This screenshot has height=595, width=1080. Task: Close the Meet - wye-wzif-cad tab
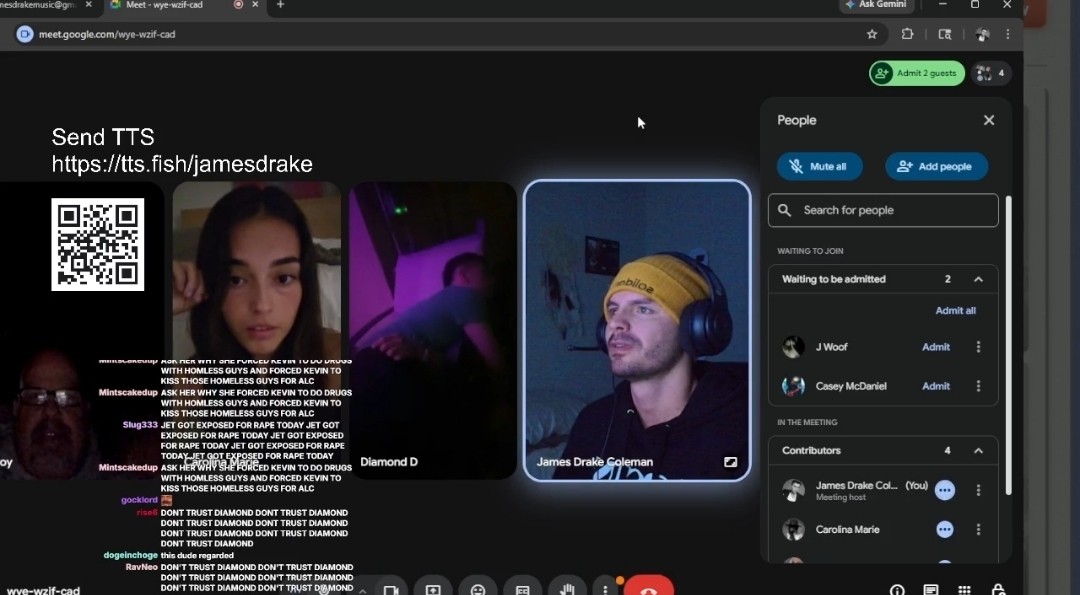point(255,5)
